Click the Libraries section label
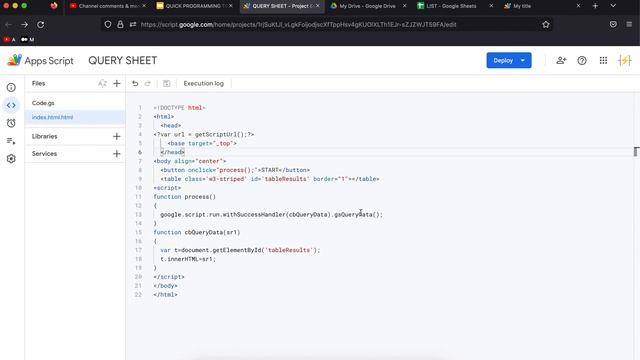This screenshot has width=640, height=360. [x=44, y=136]
